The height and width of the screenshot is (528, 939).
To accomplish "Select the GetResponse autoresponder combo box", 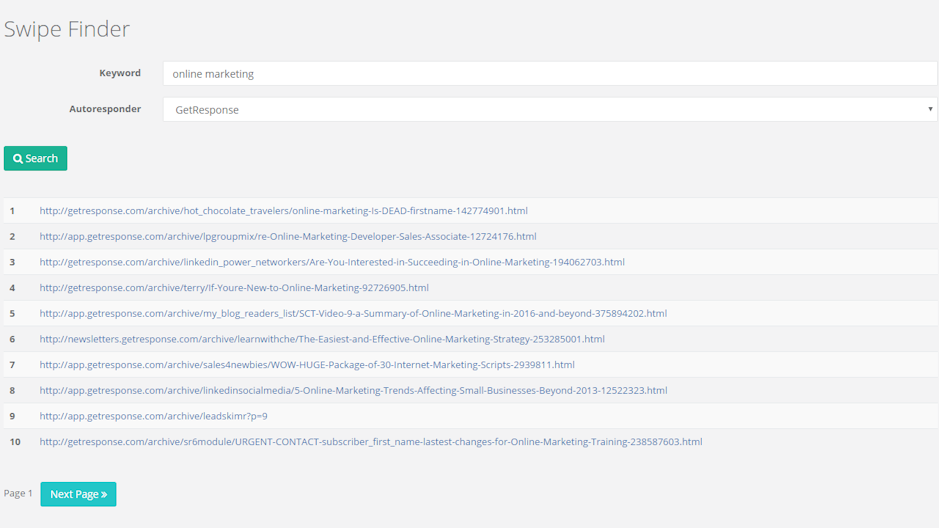I will (x=549, y=109).
